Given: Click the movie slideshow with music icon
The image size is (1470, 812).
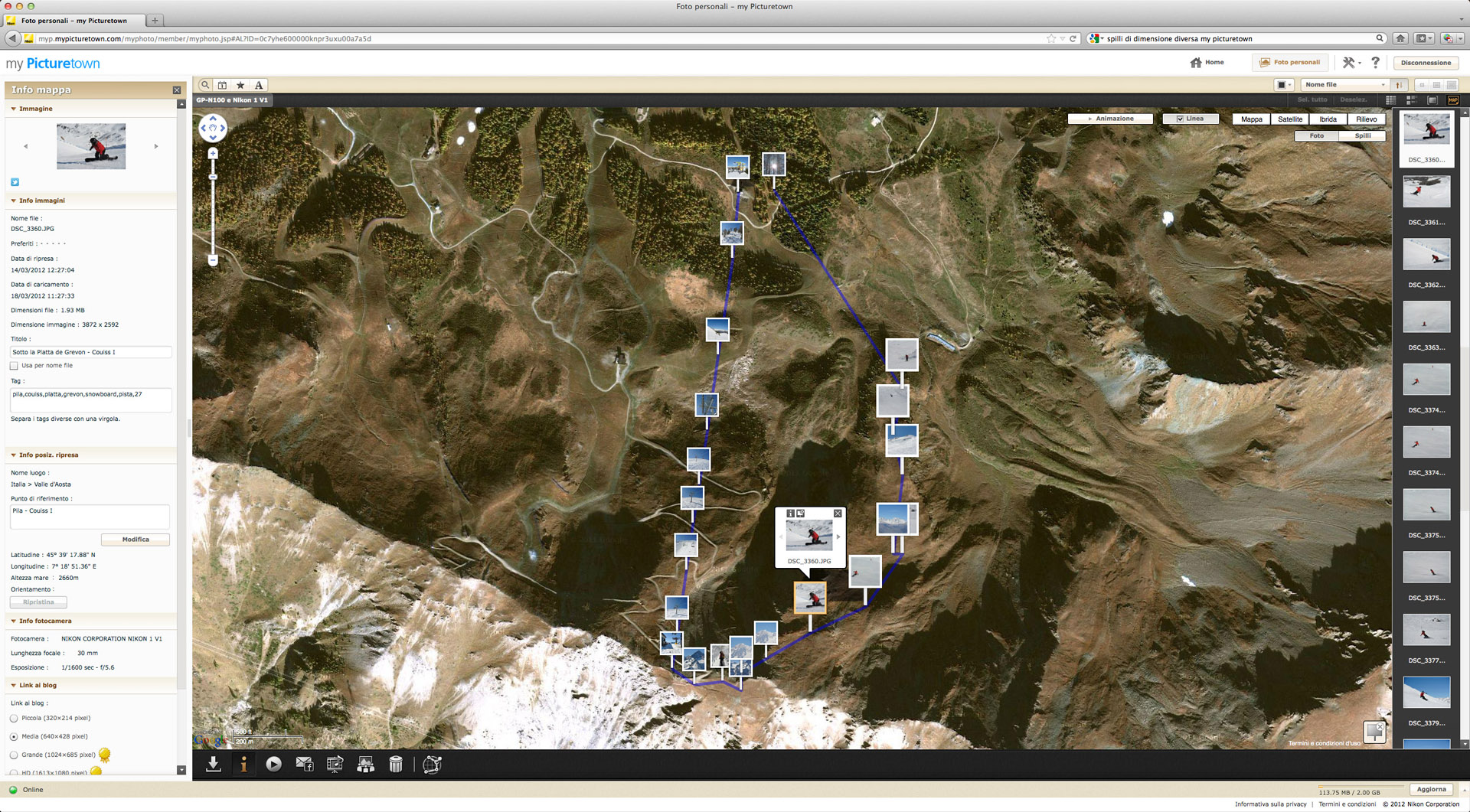Looking at the screenshot, I should 335,764.
